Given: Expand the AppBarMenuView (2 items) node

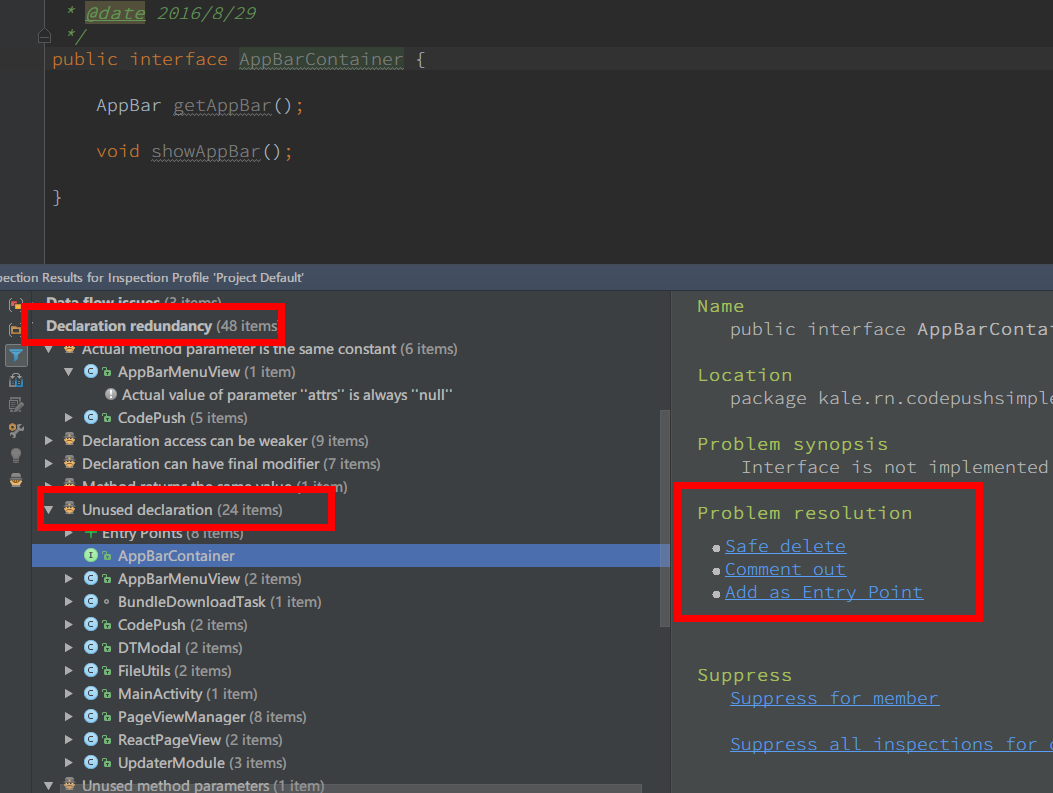Looking at the screenshot, I should tap(68, 579).
